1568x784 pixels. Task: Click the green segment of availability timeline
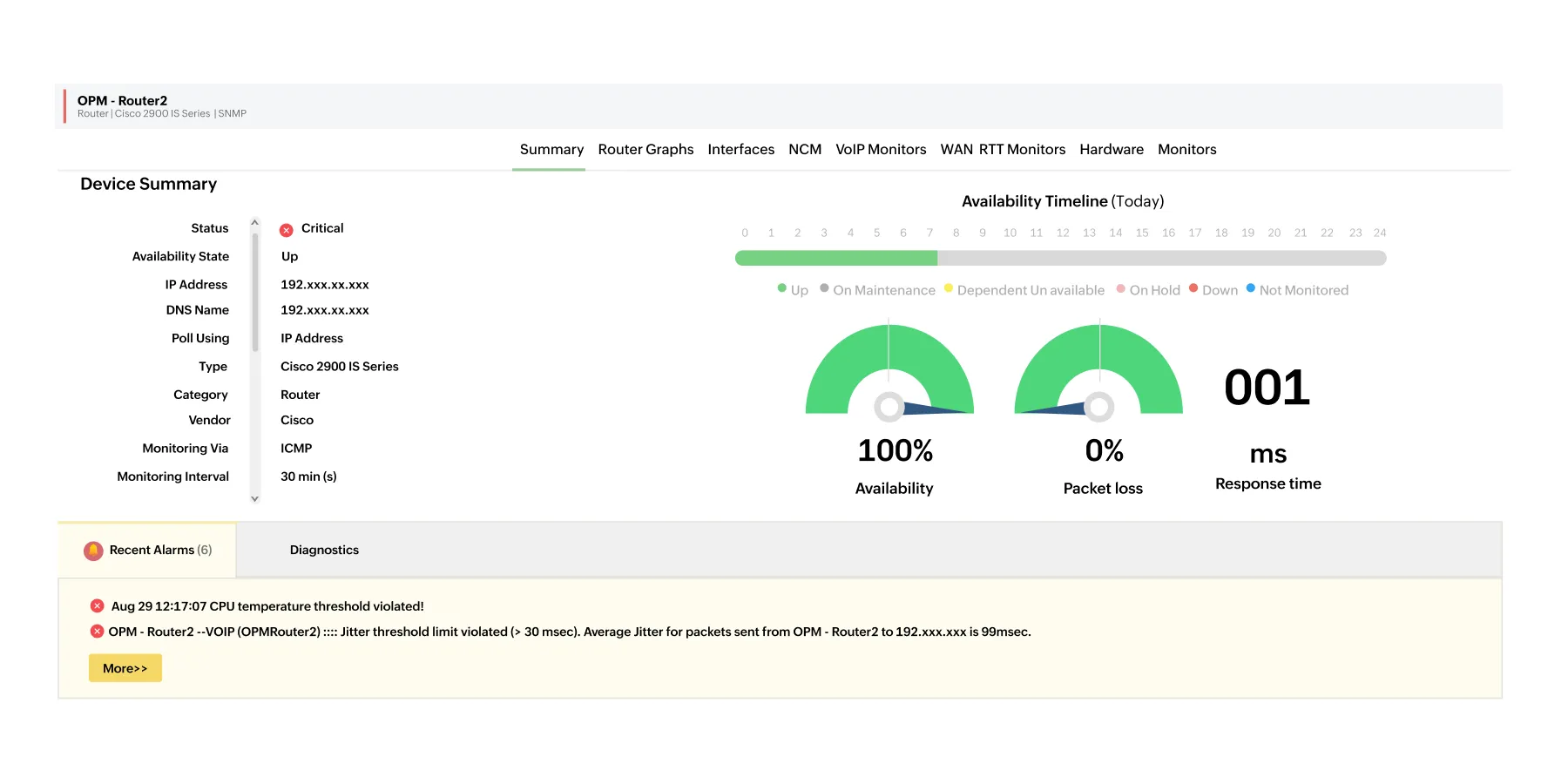(836, 258)
